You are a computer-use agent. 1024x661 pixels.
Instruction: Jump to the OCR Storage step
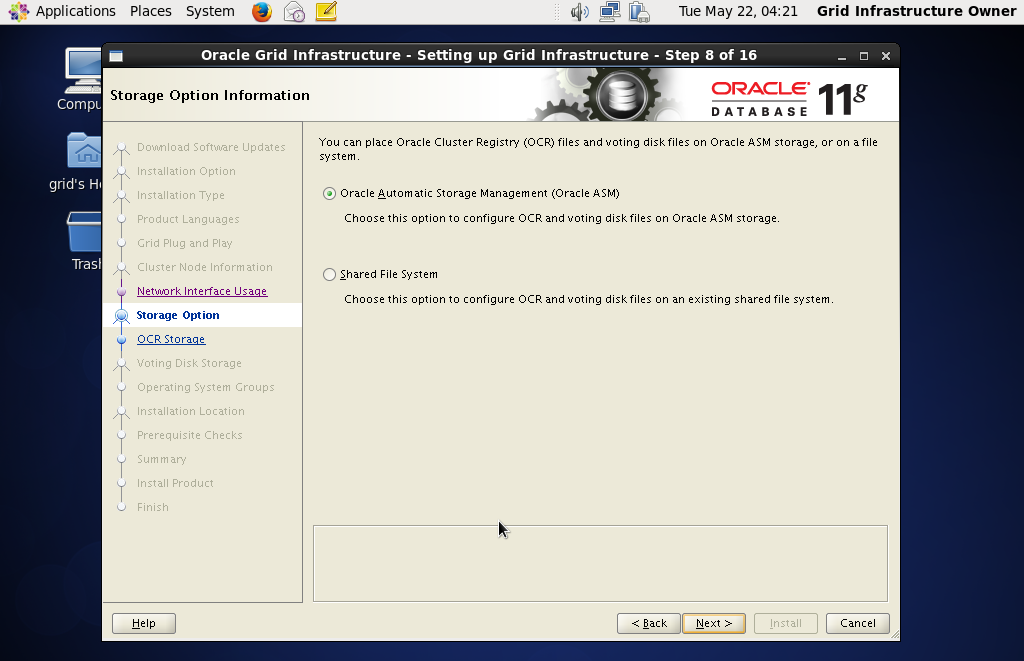coord(170,339)
